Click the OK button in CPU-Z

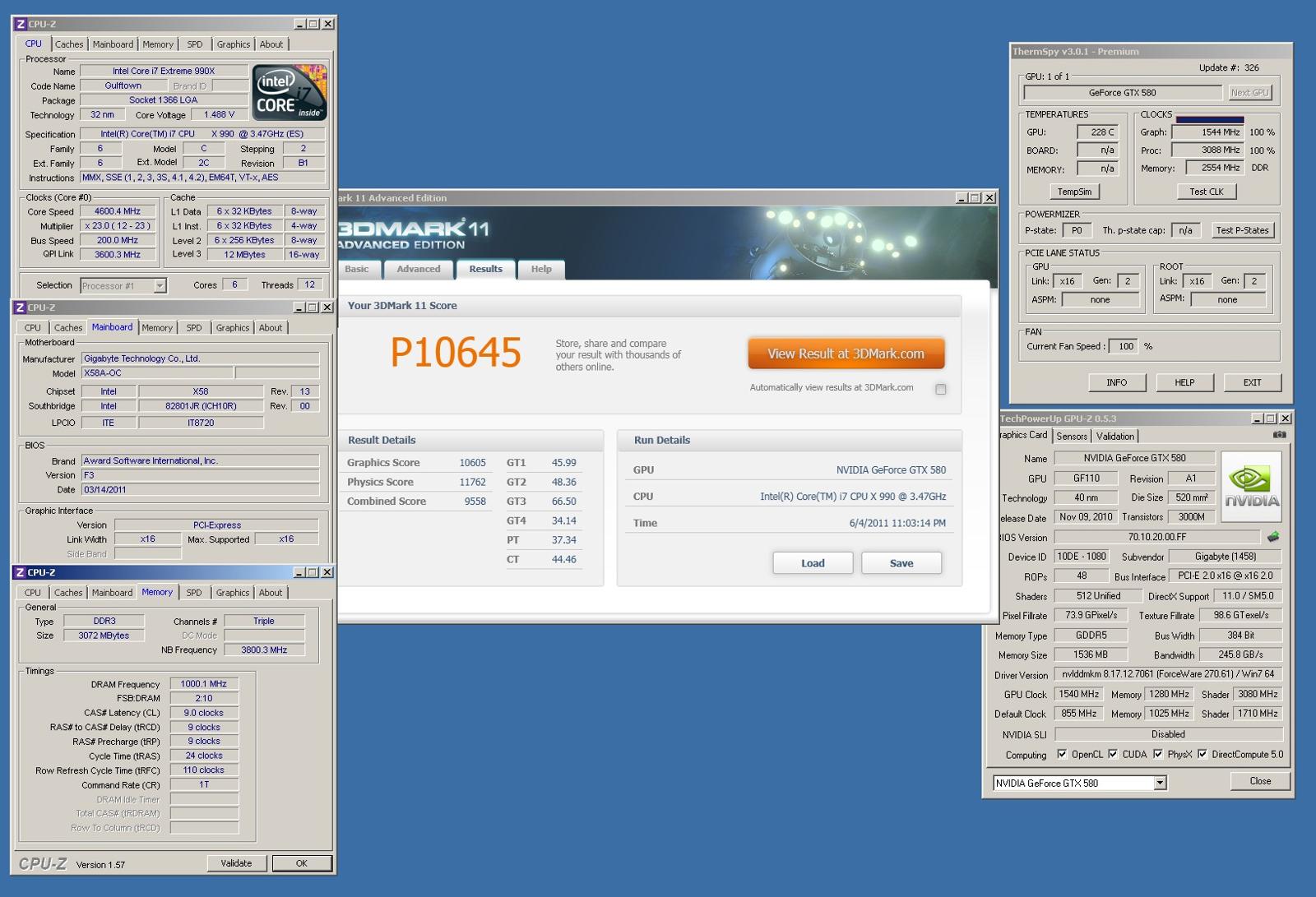pos(302,863)
